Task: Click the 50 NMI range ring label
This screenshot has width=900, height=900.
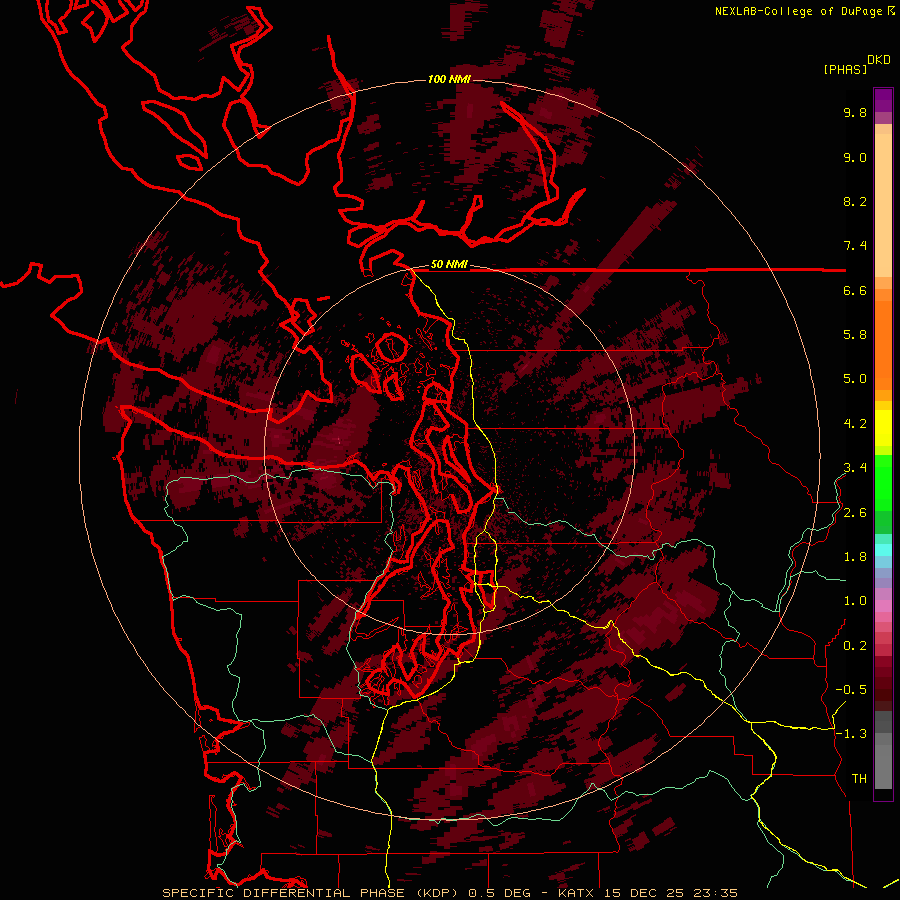Action: [x=449, y=265]
